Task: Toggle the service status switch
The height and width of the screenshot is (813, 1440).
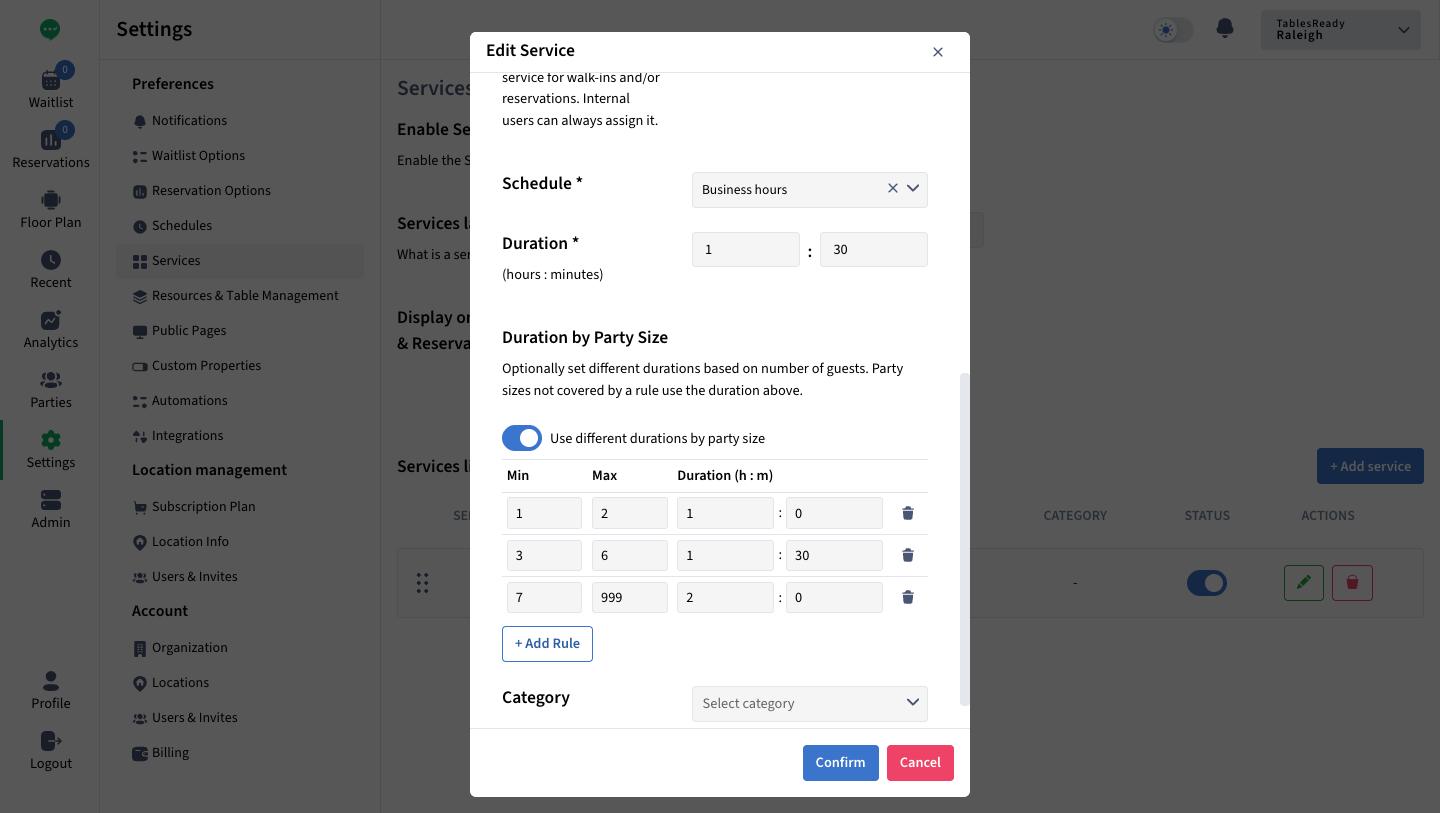Action: 1207,582
